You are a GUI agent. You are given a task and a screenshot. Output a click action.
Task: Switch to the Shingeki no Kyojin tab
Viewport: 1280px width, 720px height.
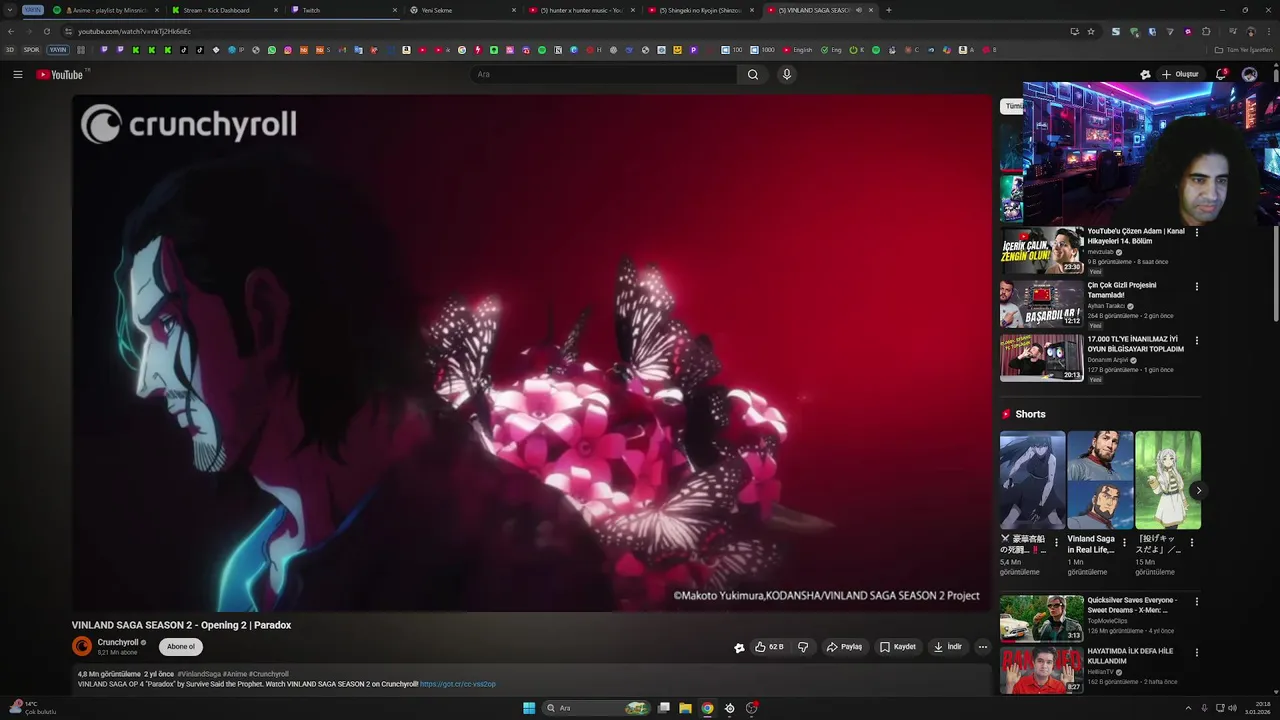(x=700, y=10)
